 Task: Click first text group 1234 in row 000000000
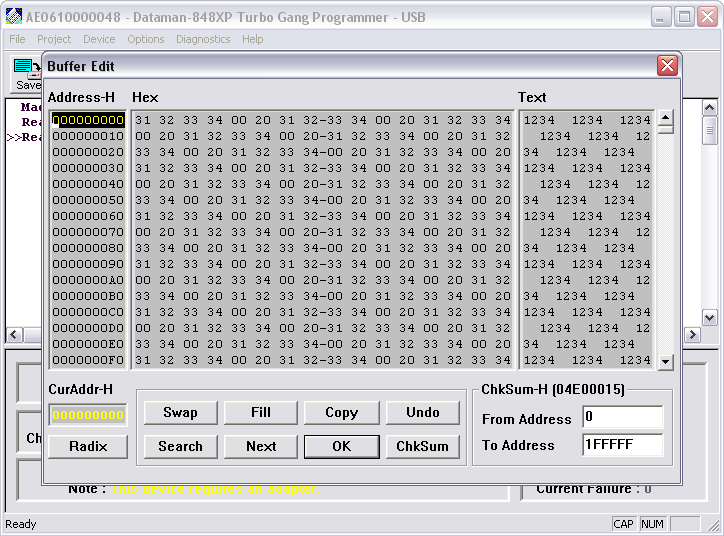[x=539, y=120]
